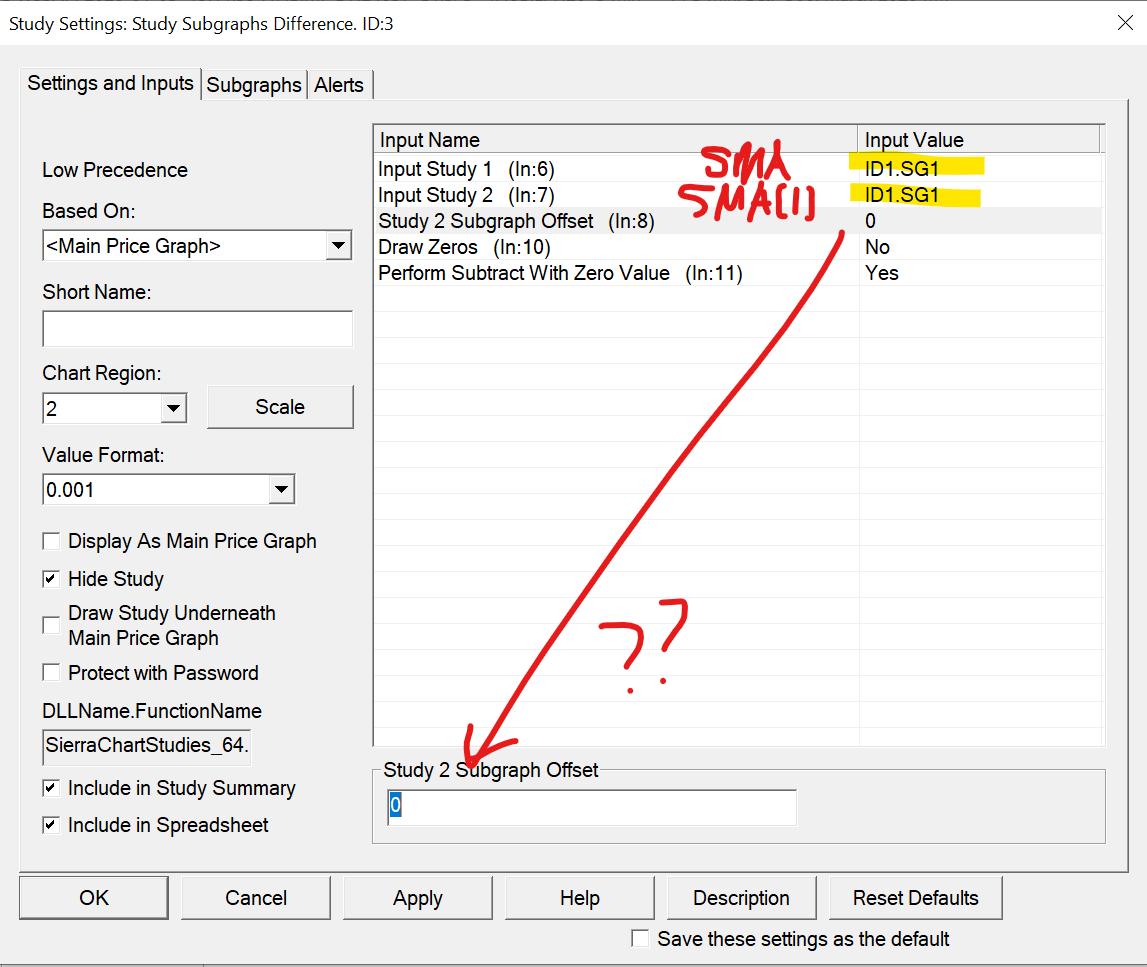Enable Draw Study Underneath Main Price Graph
The height and width of the screenshot is (967, 1147).
point(51,625)
